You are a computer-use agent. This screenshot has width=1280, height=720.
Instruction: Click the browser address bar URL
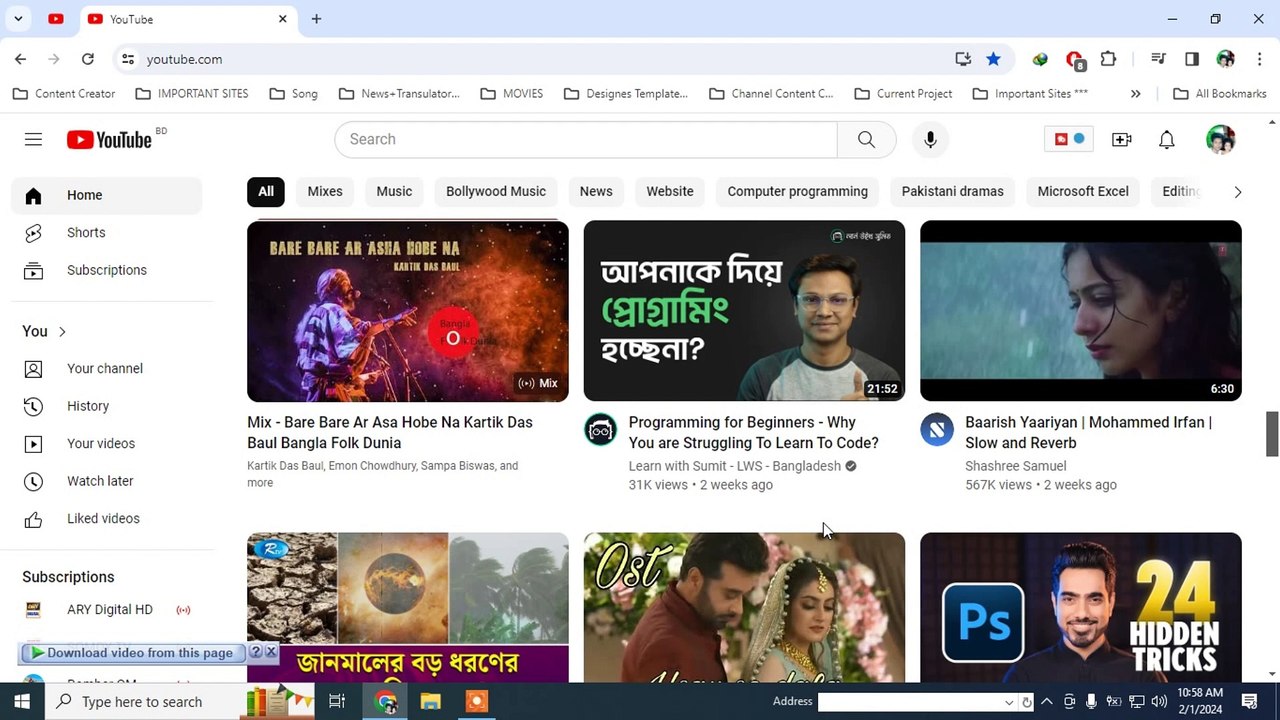pos(184,59)
